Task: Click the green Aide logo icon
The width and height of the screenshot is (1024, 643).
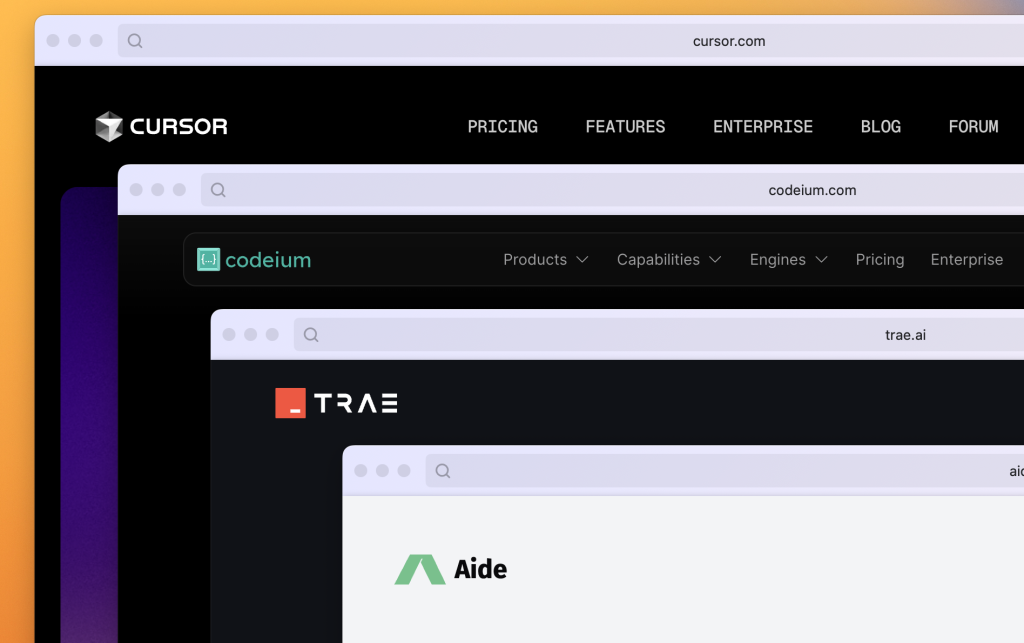Action: (419, 569)
